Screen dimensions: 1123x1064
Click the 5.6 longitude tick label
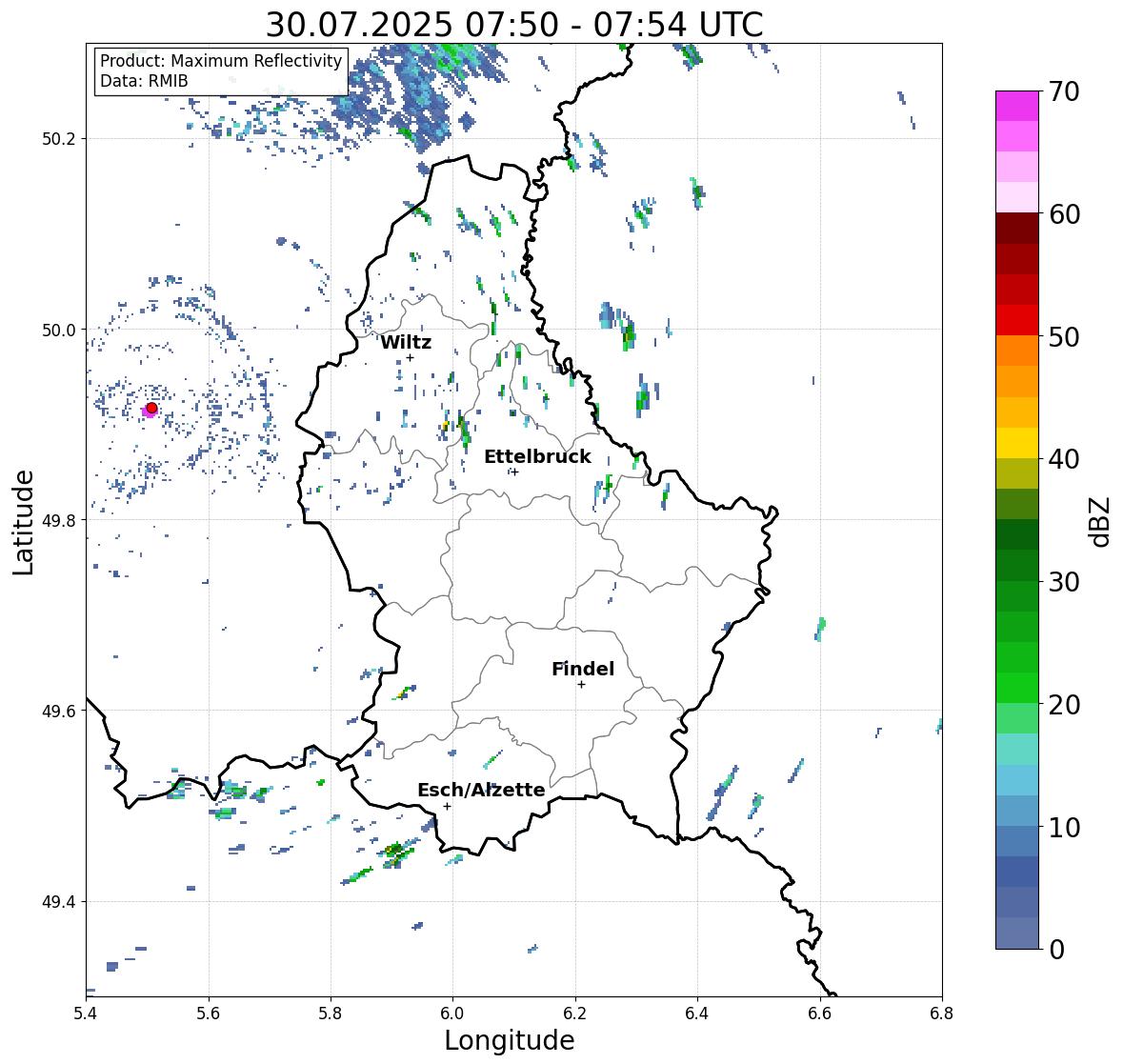[209, 1013]
